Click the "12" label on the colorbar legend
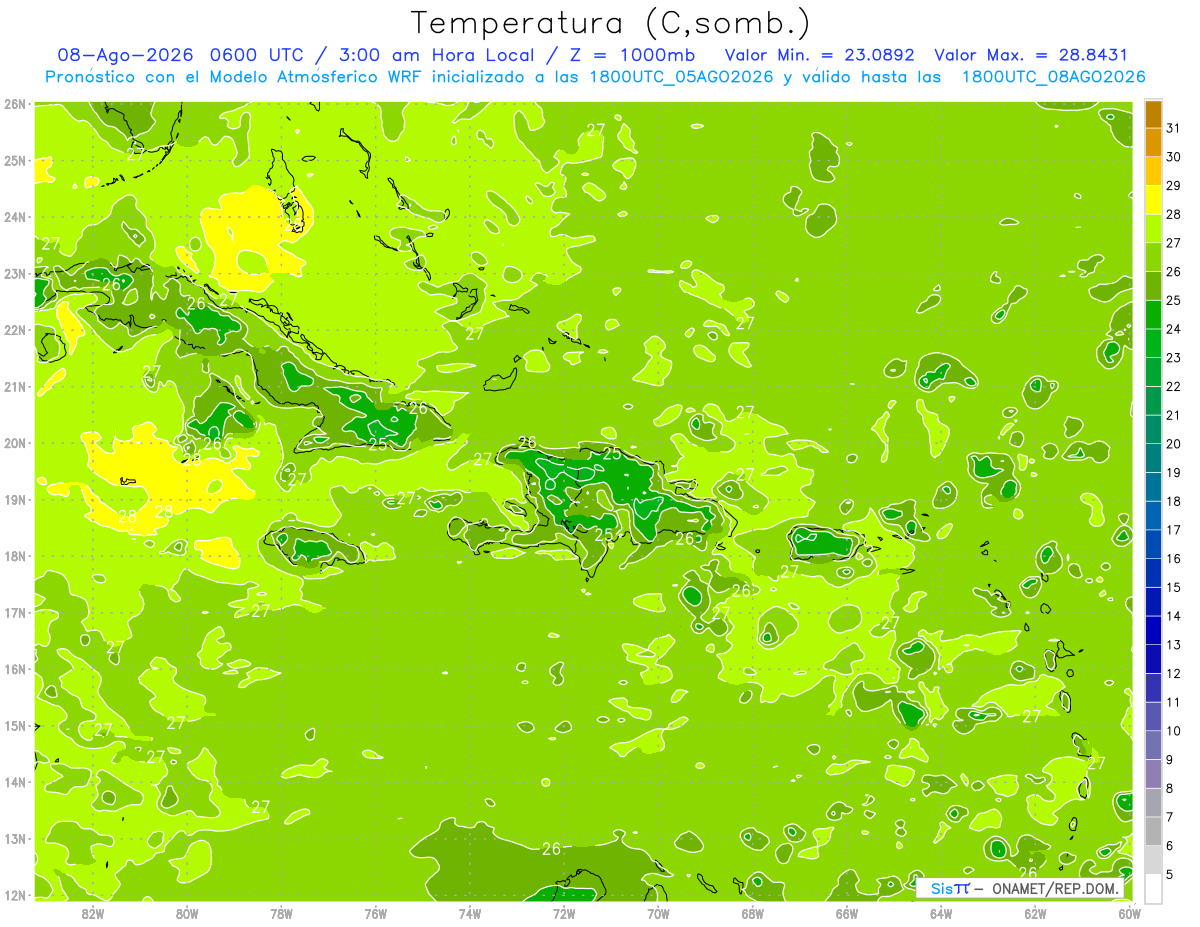Viewport: 1200px width, 927px height. pos(1174,674)
